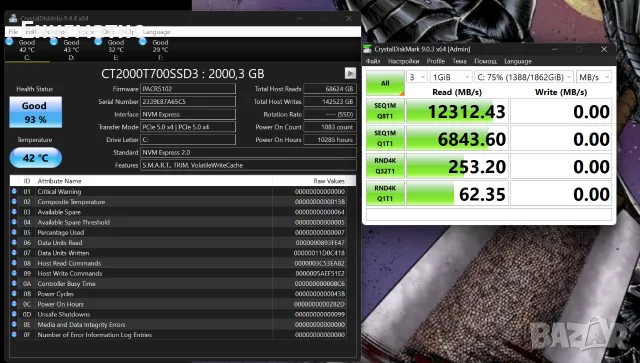
Task: Click the Total Host Writes value 142523 GB
Action: [x=330, y=101]
